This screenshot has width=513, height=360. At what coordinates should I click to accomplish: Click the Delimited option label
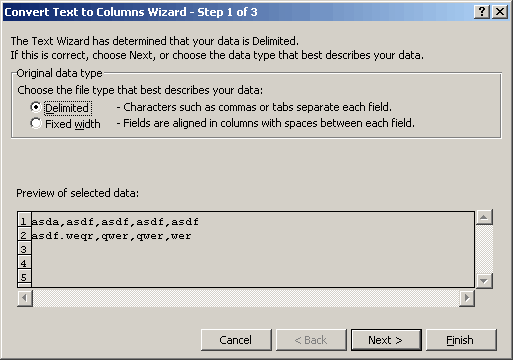pyautogui.click(x=67, y=108)
